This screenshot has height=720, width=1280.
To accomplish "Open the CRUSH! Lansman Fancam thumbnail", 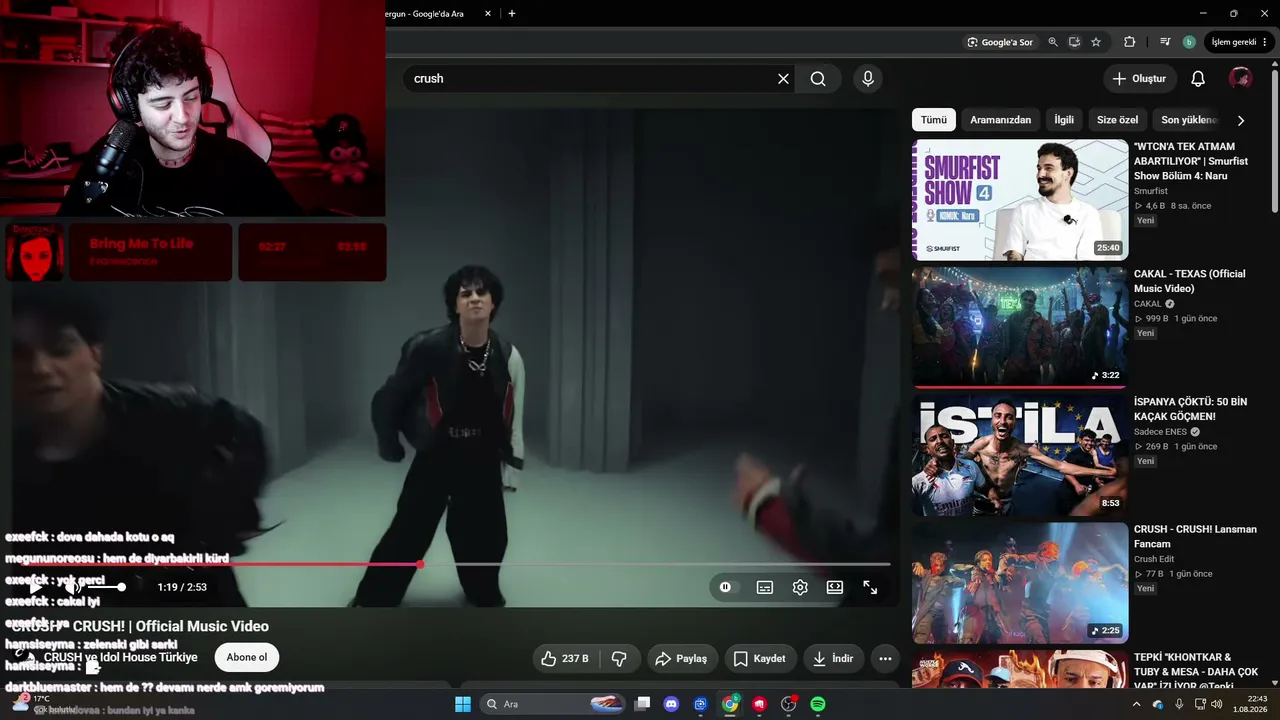I will [x=1020, y=583].
